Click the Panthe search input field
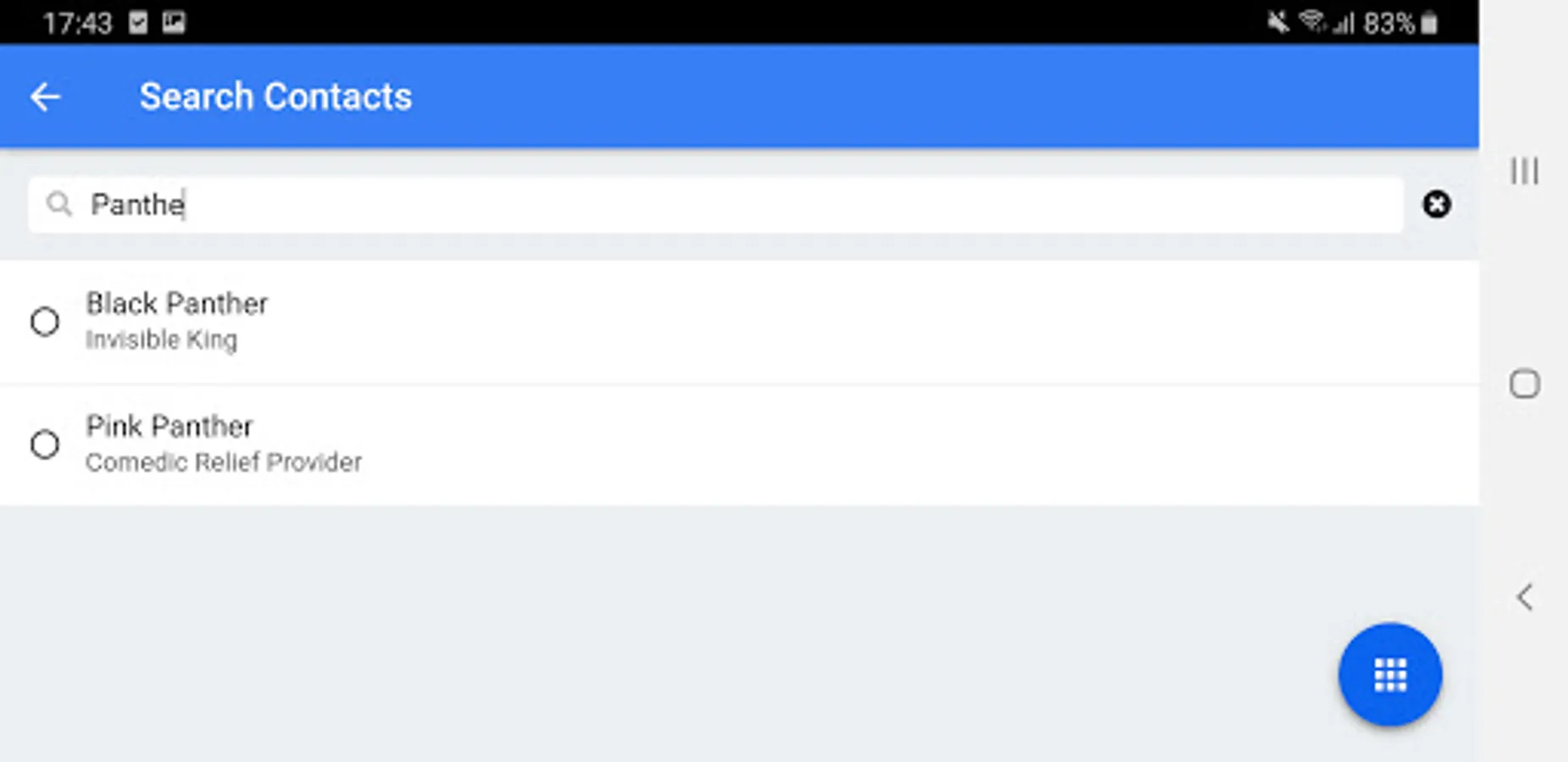Screen dimensions: 1568x762 point(716,204)
